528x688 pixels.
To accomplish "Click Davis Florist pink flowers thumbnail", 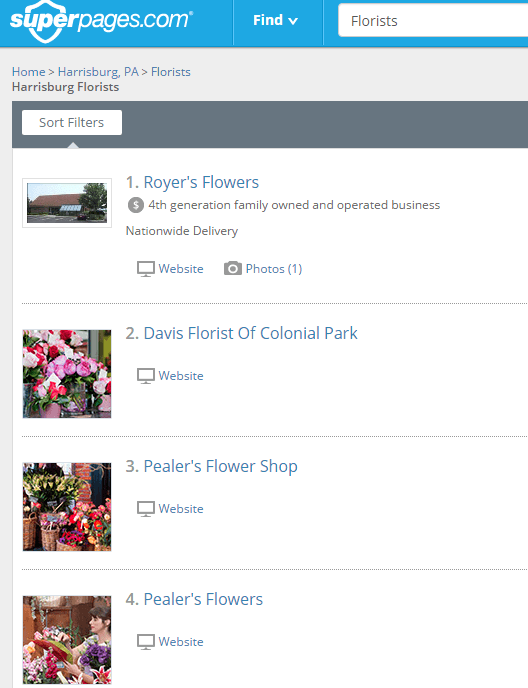I will [x=67, y=374].
